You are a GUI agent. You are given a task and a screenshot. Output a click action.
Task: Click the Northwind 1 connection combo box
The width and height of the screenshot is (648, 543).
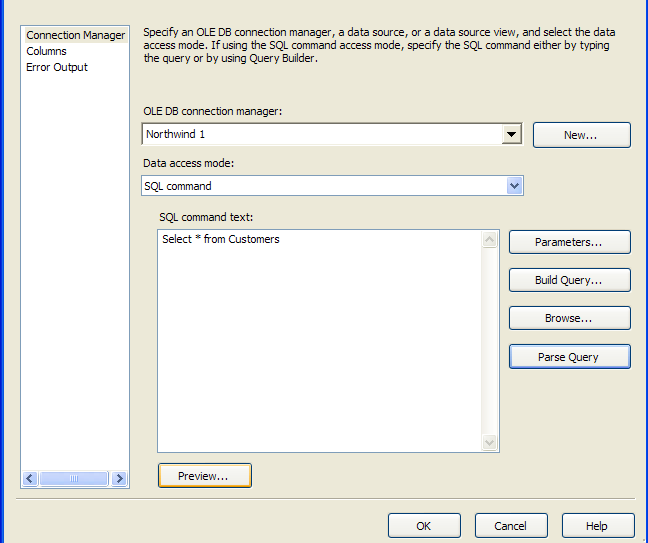(332, 134)
